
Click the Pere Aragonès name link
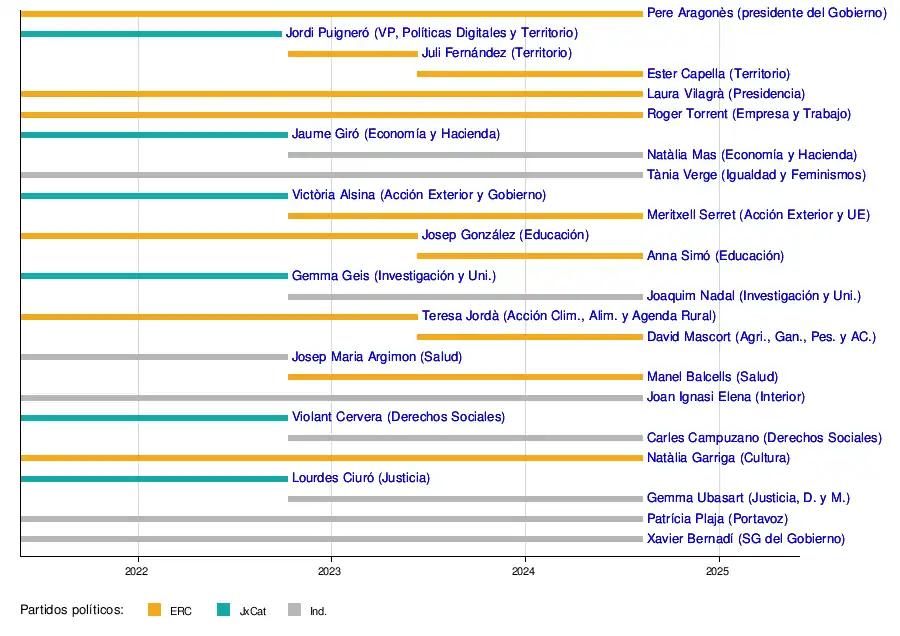click(766, 13)
